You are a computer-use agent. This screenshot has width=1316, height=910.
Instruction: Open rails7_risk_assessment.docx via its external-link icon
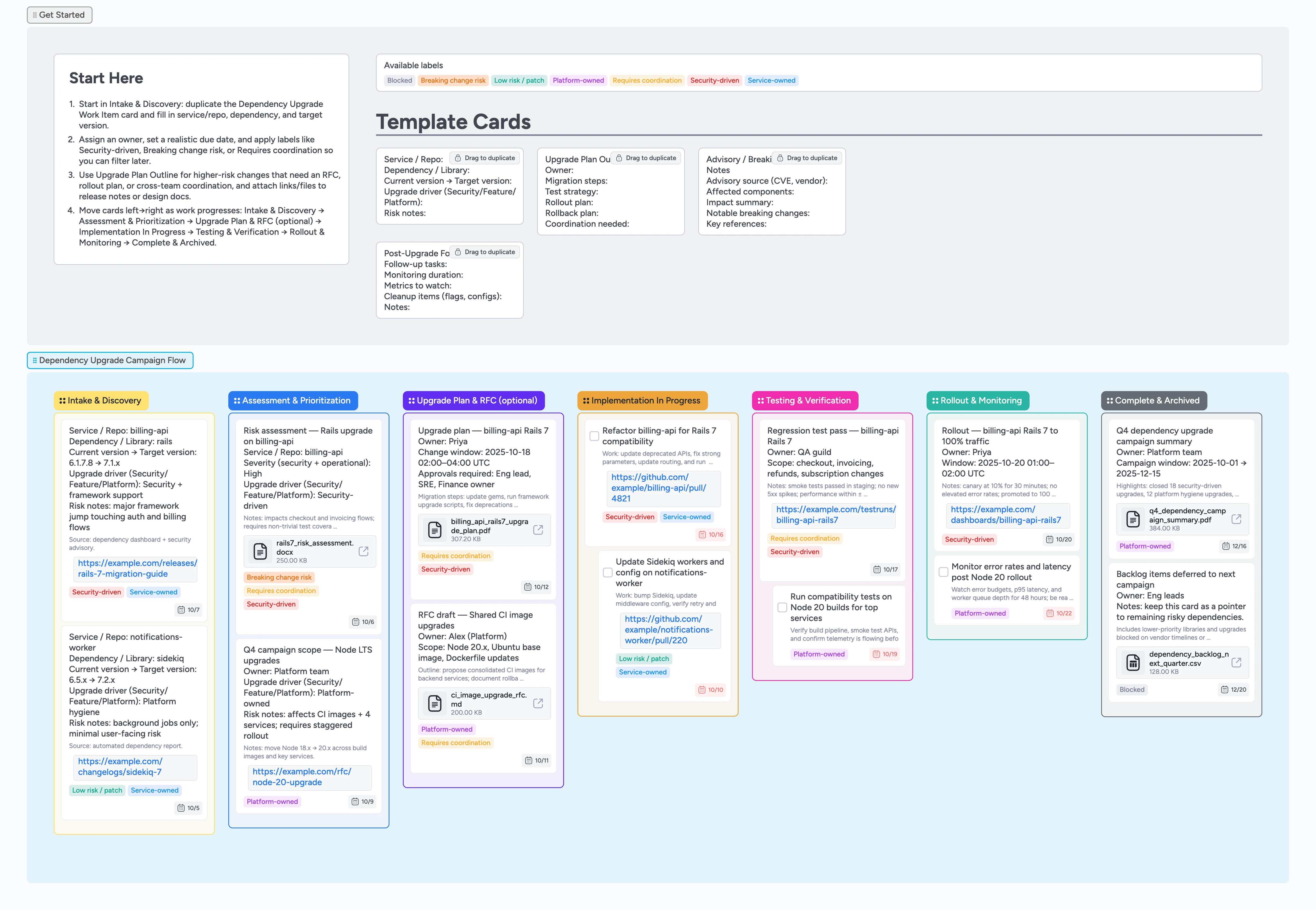tap(364, 551)
